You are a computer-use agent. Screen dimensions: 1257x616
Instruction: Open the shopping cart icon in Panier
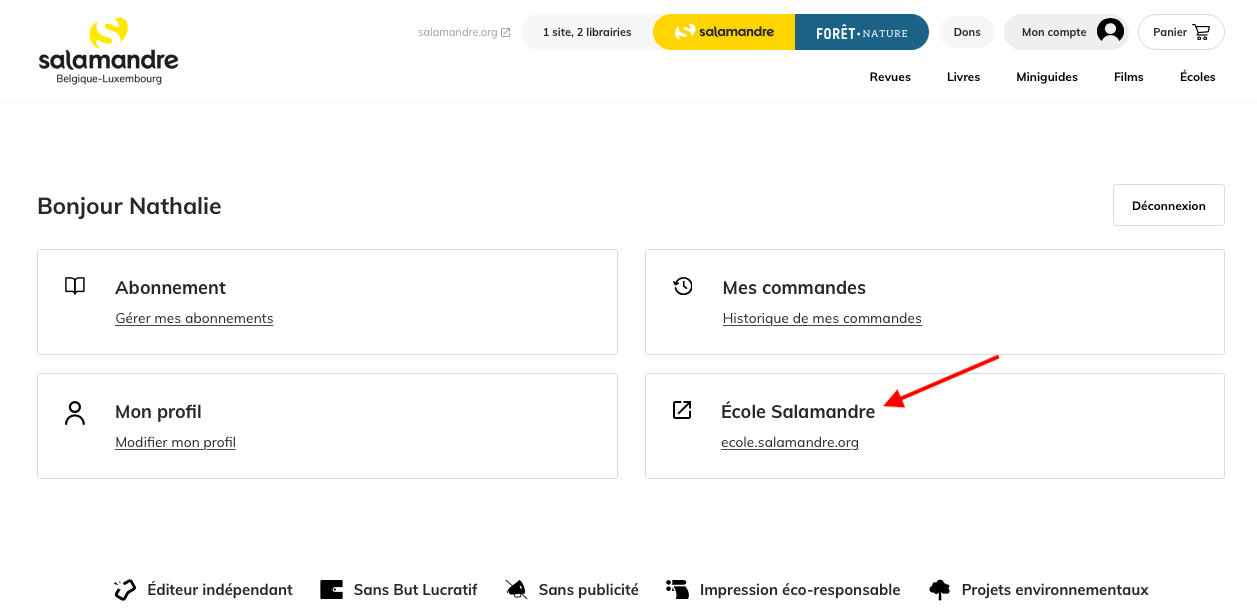coord(1201,32)
